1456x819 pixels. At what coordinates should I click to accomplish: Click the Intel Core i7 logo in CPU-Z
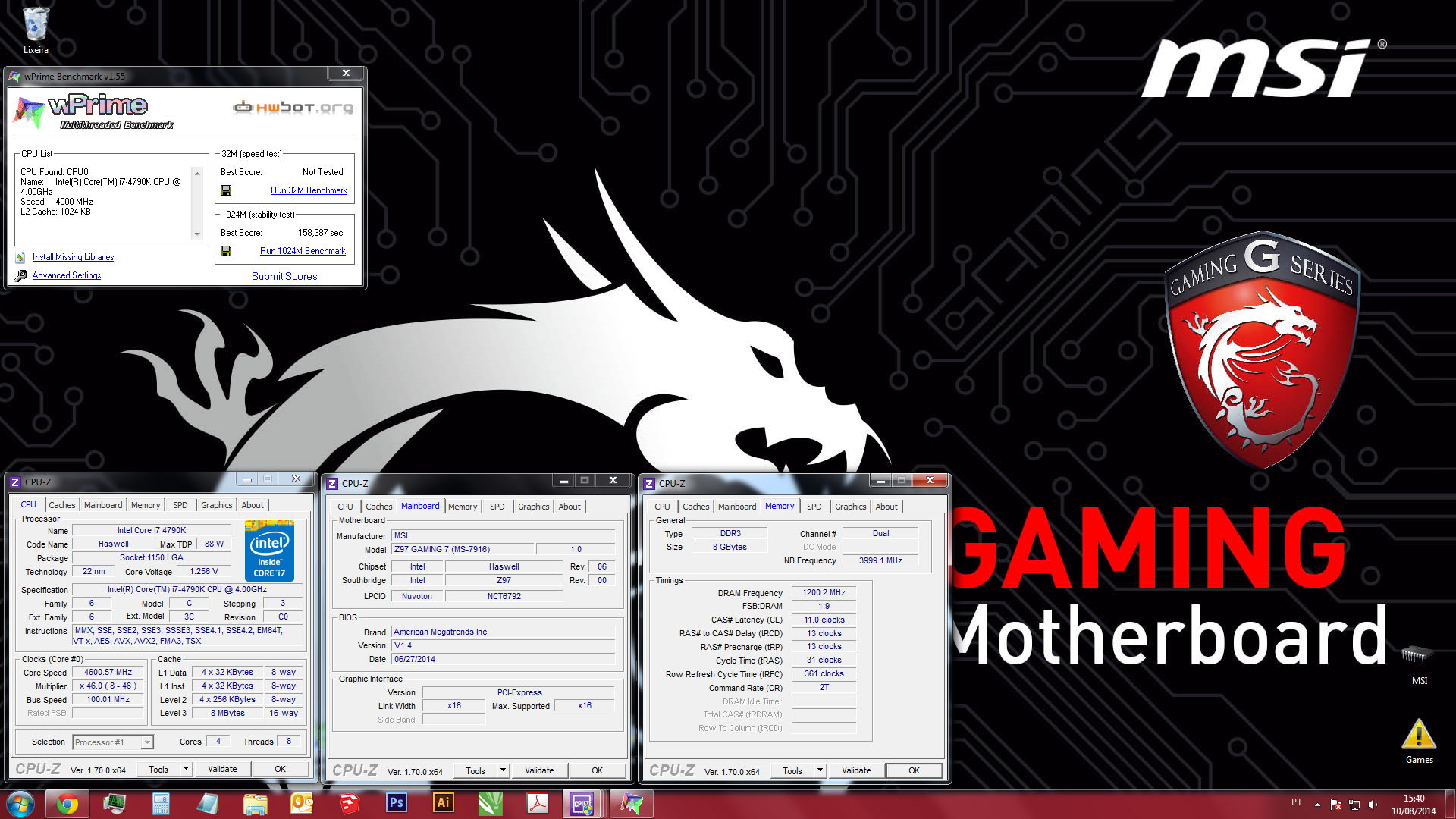pyautogui.click(x=269, y=552)
